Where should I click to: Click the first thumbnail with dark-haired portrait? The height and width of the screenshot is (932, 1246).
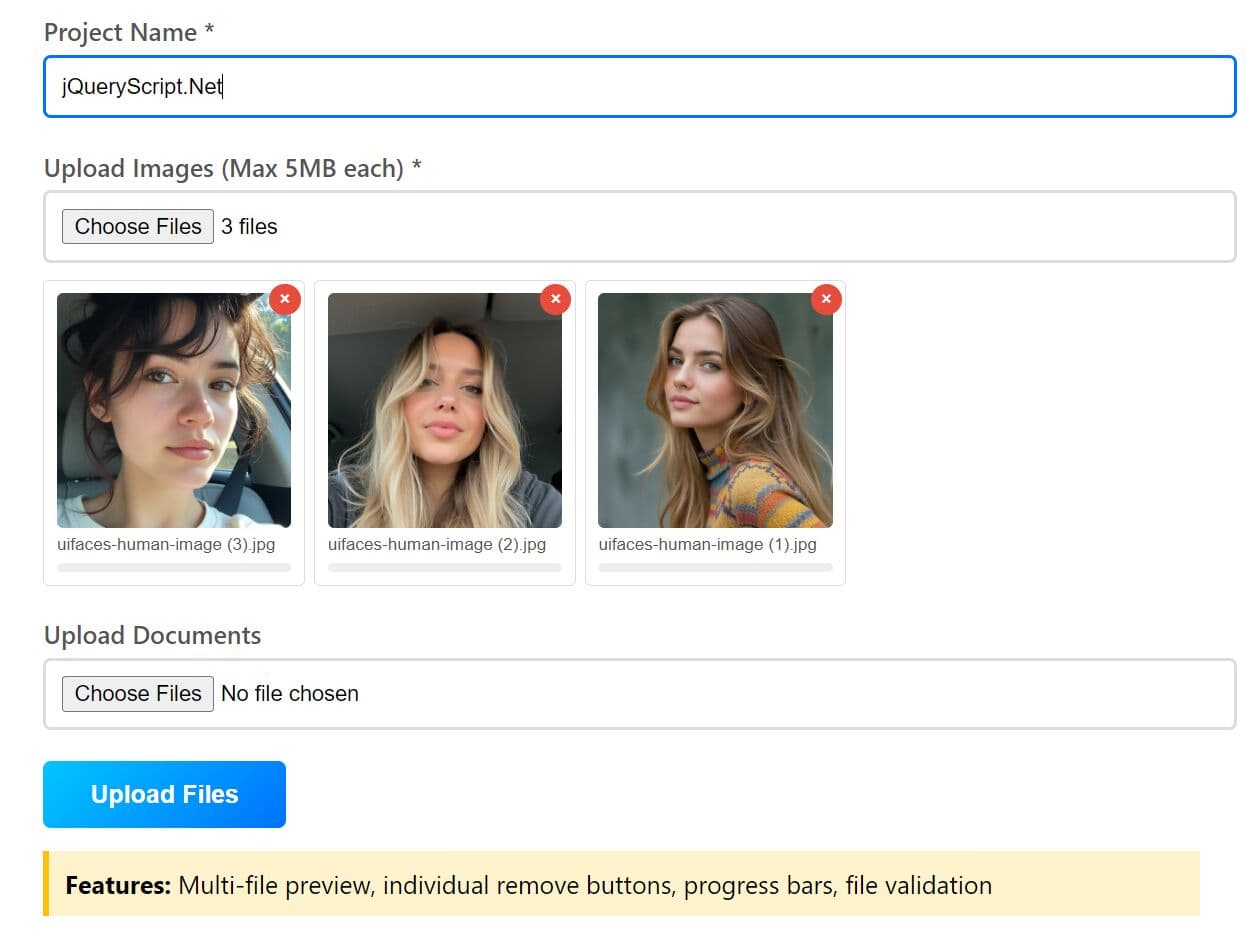pyautogui.click(x=174, y=410)
